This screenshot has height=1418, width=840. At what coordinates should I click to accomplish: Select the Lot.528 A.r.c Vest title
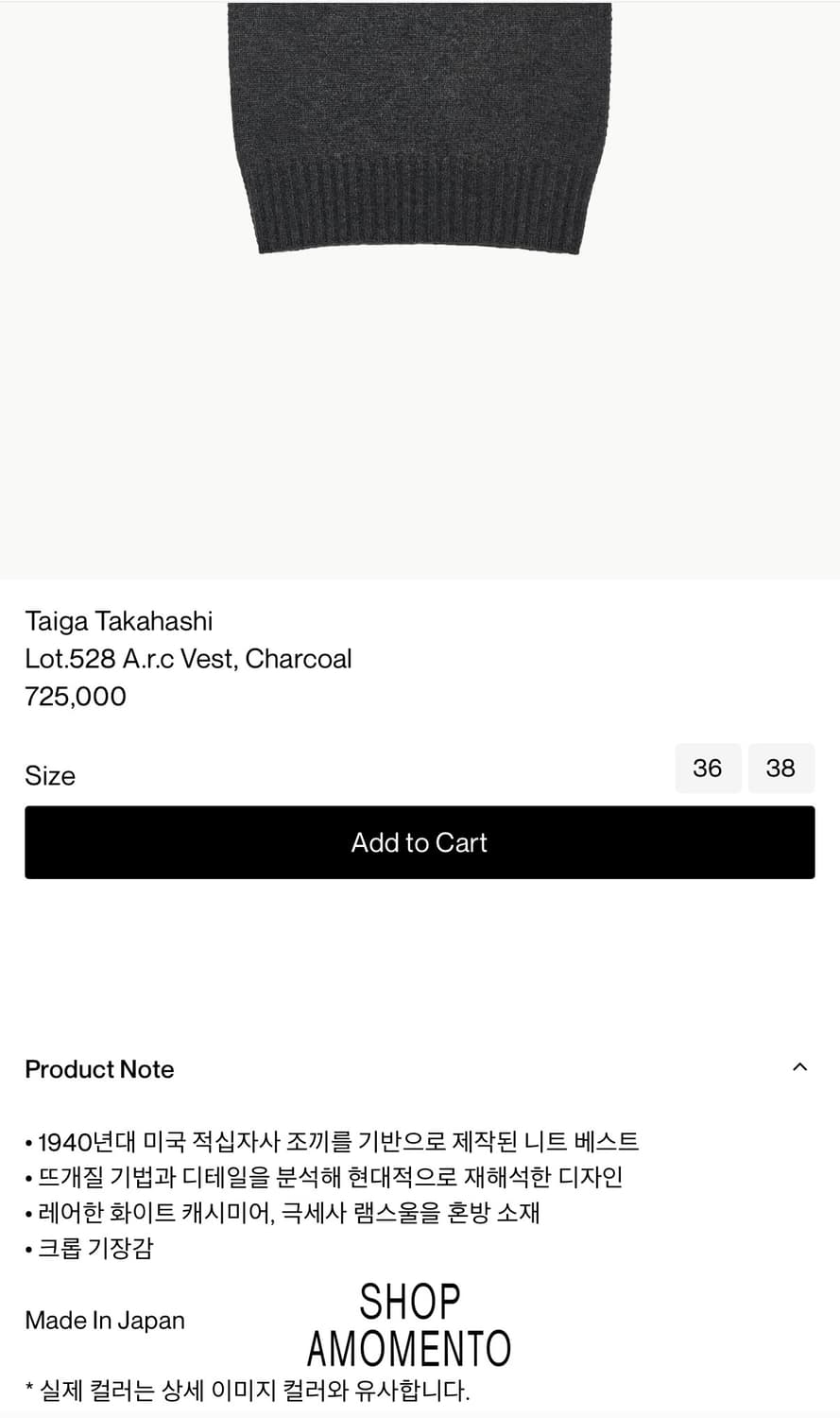[188, 659]
